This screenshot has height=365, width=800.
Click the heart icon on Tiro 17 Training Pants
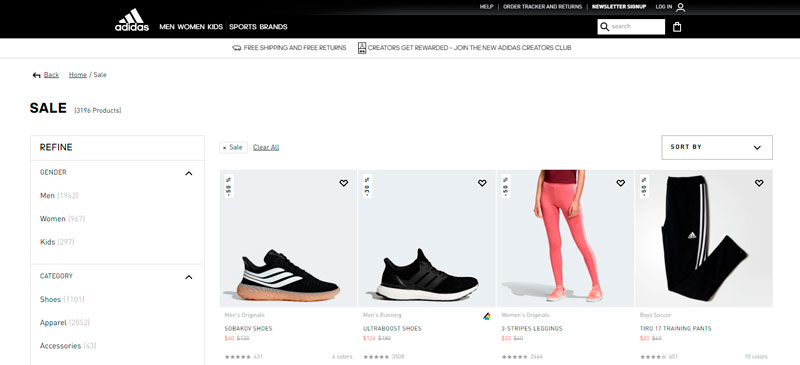(759, 183)
